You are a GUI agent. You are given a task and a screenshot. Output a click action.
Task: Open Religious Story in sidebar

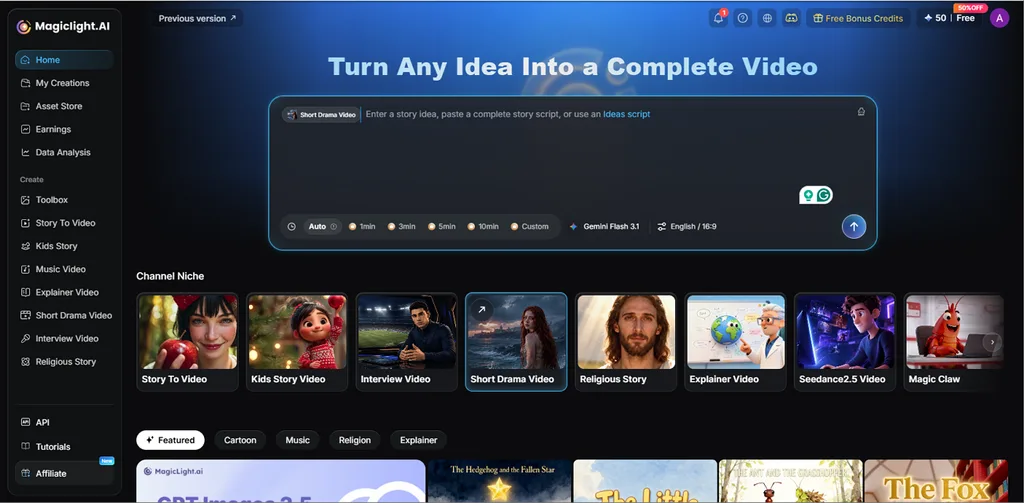[64, 362]
